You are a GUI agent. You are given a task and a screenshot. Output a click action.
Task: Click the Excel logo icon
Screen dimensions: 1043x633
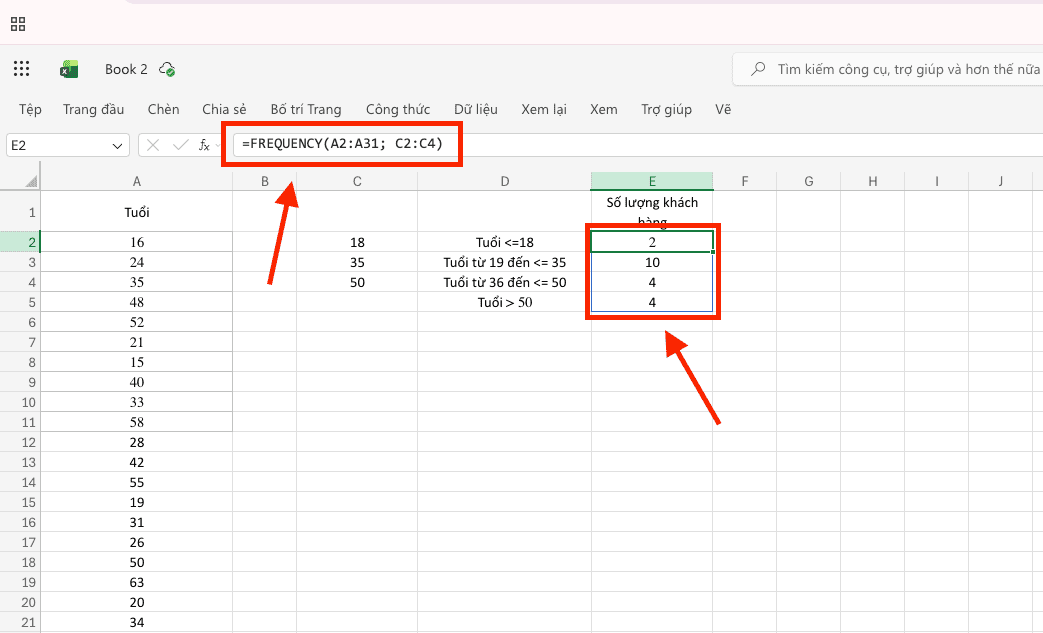click(x=69, y=69)
